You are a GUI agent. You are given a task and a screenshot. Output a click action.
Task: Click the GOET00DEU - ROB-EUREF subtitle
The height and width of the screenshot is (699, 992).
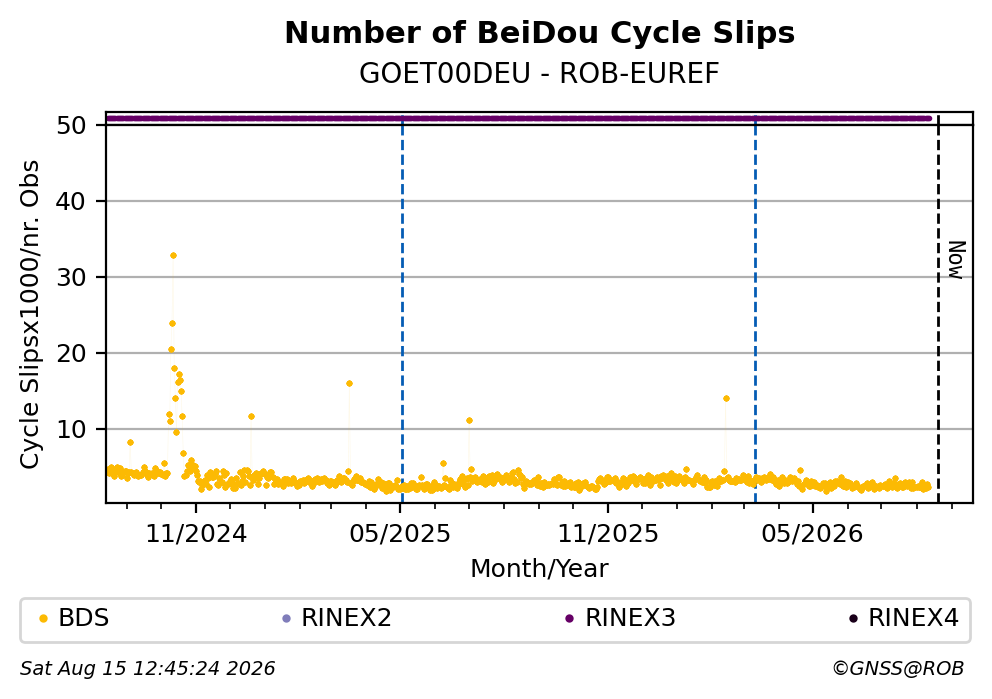pyautogui.click(x=539, y=73)
